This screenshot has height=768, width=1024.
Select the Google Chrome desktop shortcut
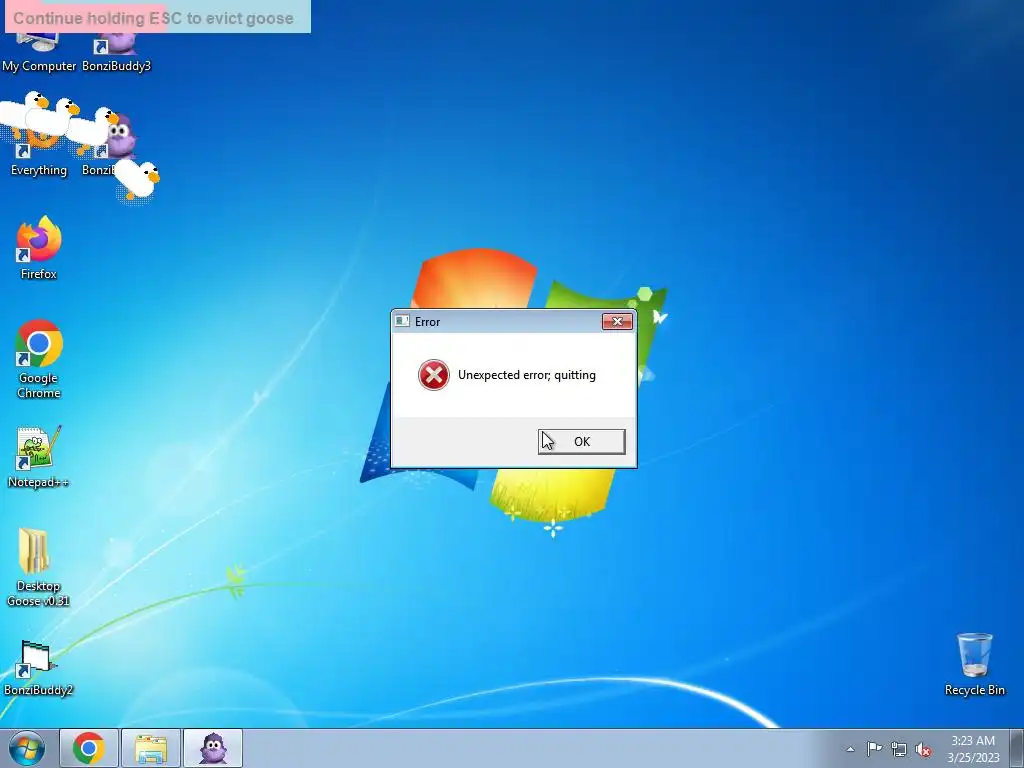39,359
